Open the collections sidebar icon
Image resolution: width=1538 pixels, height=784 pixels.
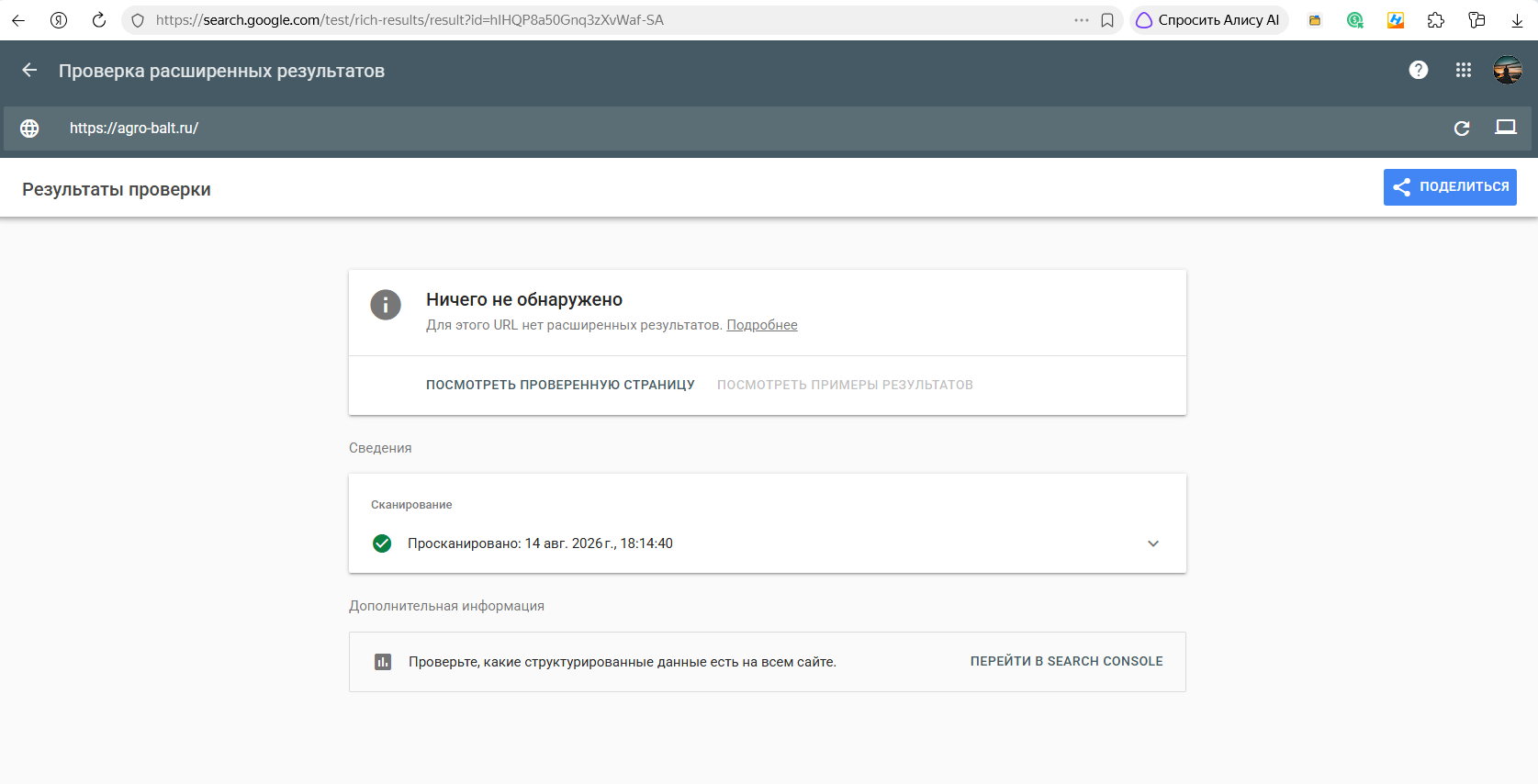coord(1476,20)
